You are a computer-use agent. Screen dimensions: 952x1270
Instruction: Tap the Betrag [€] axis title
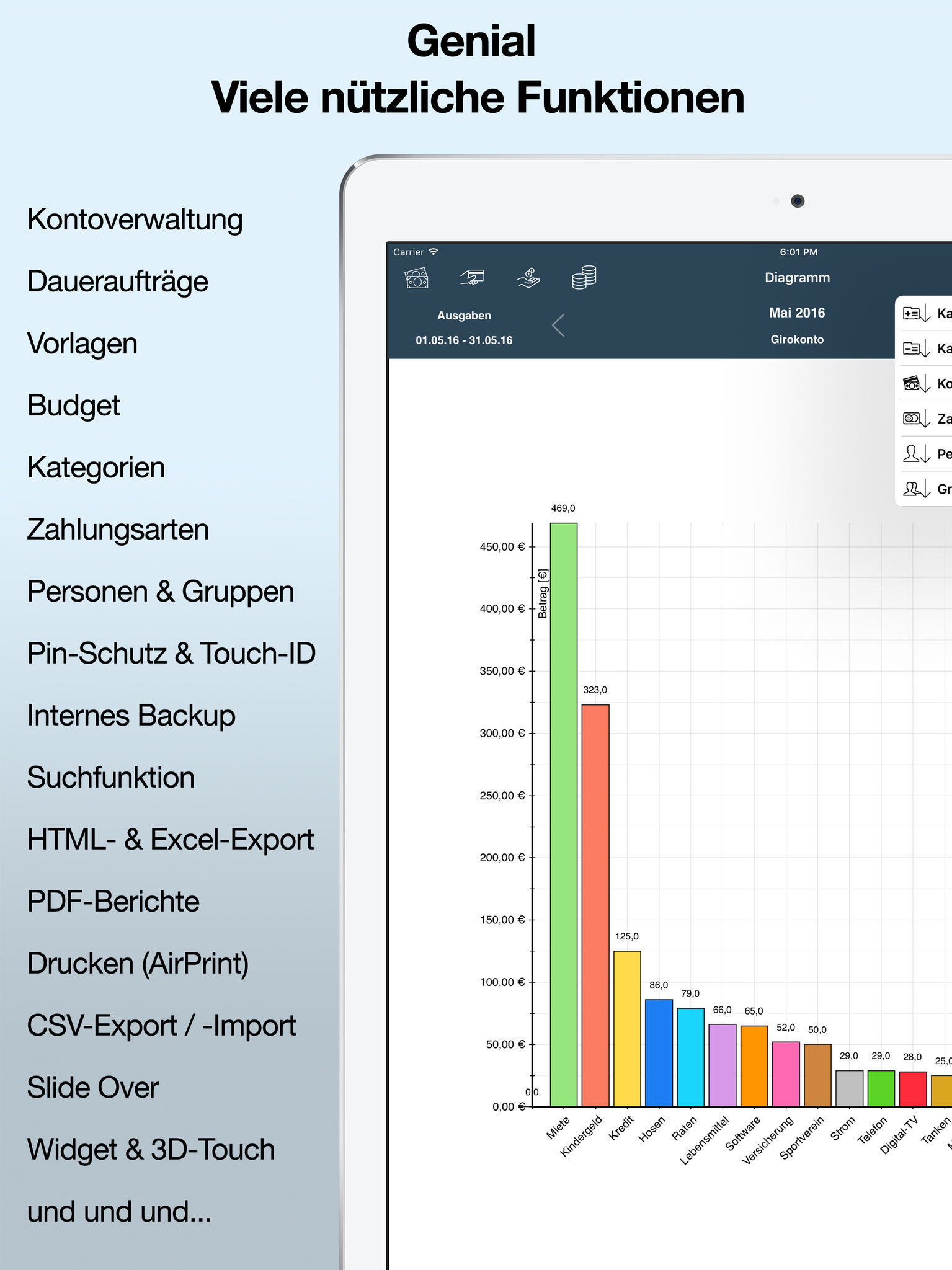click(543, 593)
